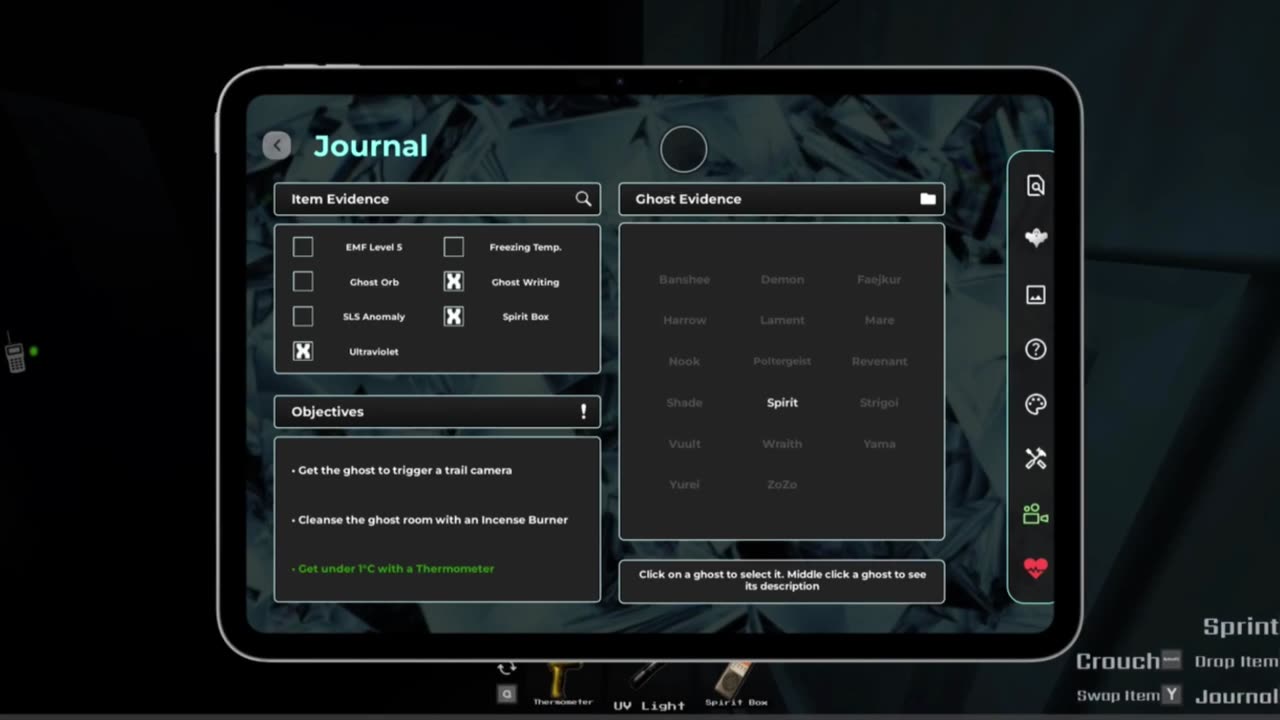The height and width of the screenshot is (720, 1280).
Task: Click the Ghost Evidence header bar
Action: (x=782, y=199)
